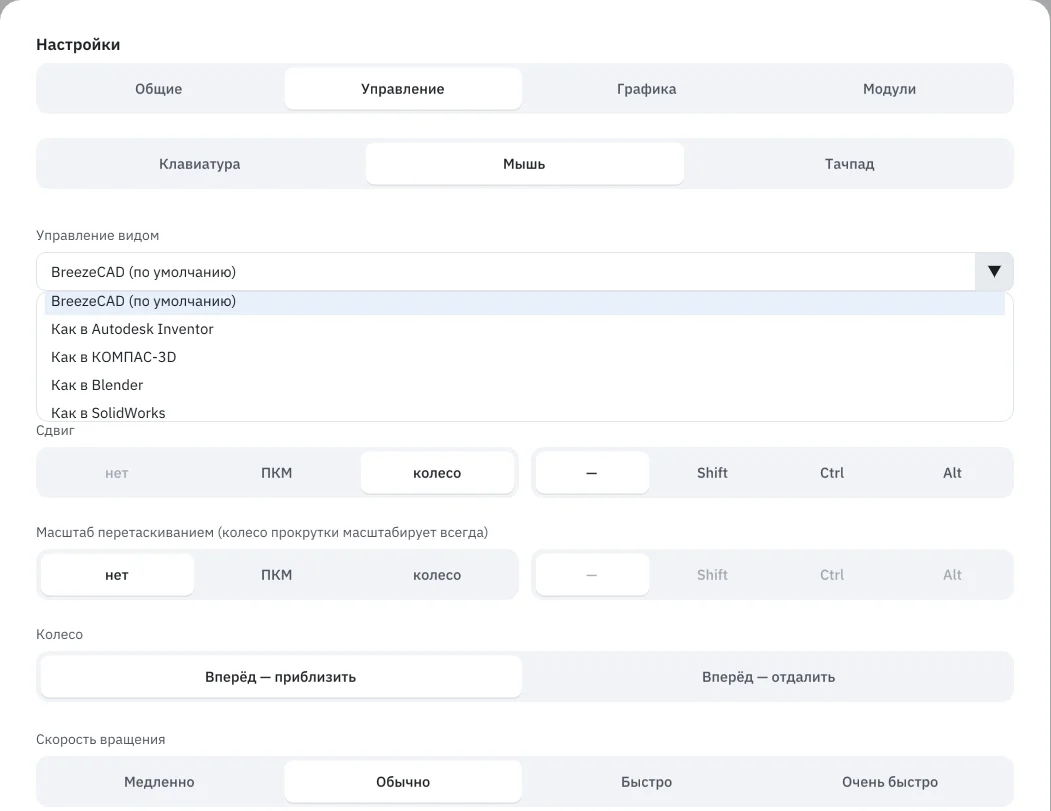This screenshot has height=811, width=1051.
Task: Open the Модули tab
Action: pyautogui.click(x=889, y=88)
